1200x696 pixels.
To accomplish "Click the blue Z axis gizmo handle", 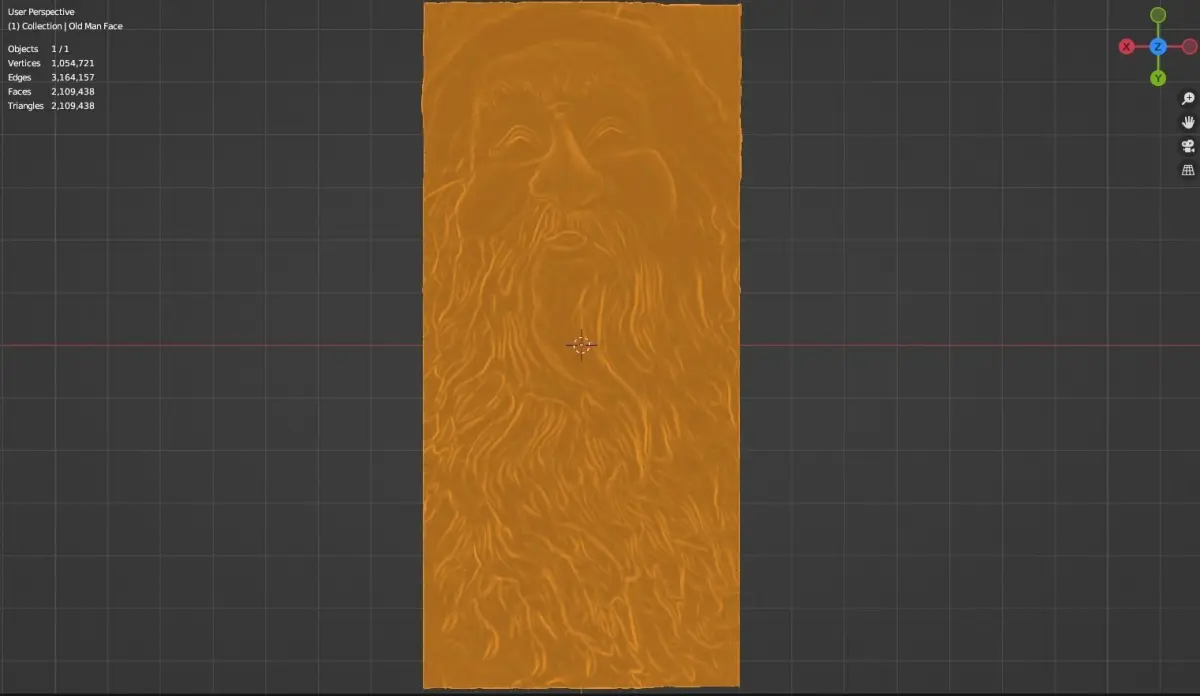I will [x=1158, y=46].
